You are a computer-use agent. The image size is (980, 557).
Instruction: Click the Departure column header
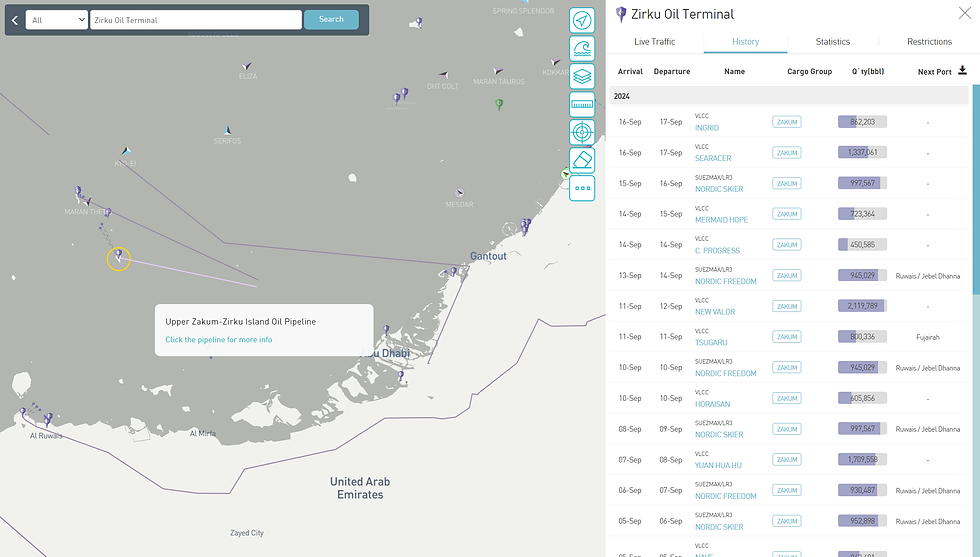pos(672,71)
